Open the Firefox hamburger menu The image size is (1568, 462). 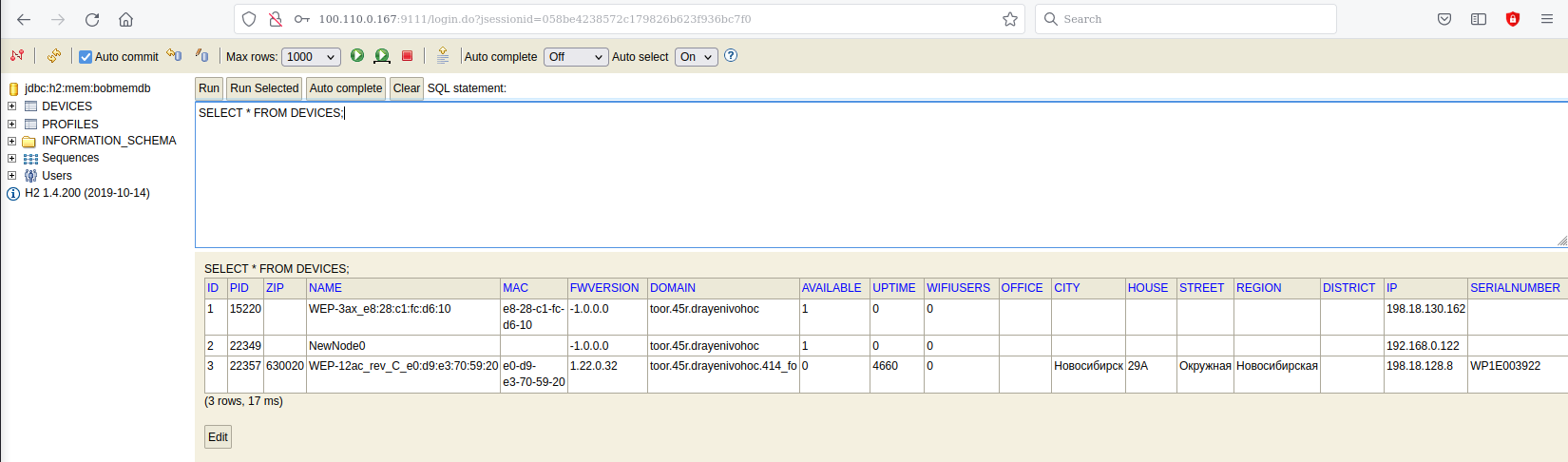(x=1547, y=19)
